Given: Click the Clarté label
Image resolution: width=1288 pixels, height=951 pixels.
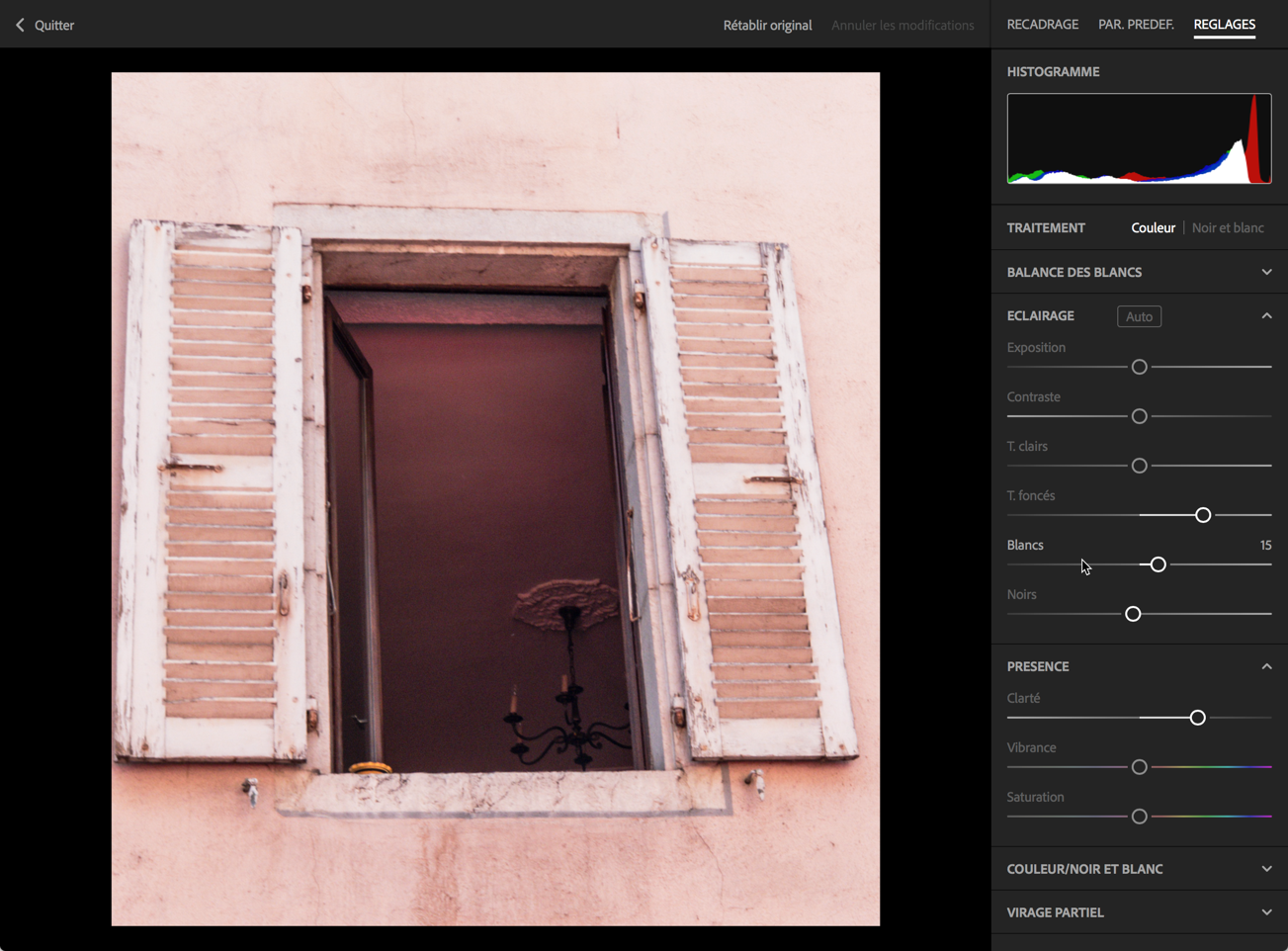Looking at the screenshot, I should (x=1023, y=698).
